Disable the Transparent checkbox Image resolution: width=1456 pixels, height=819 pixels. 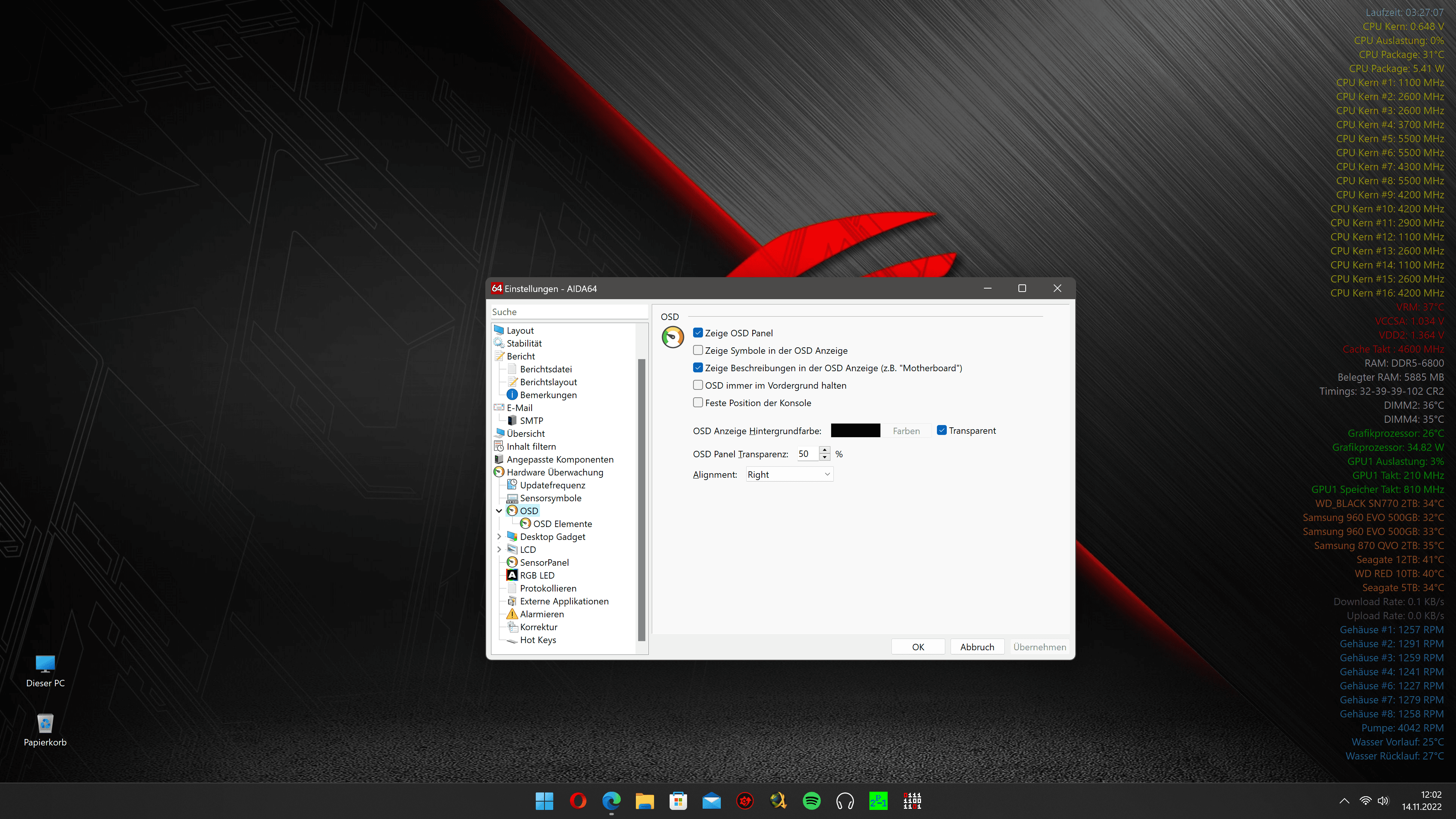941,430
